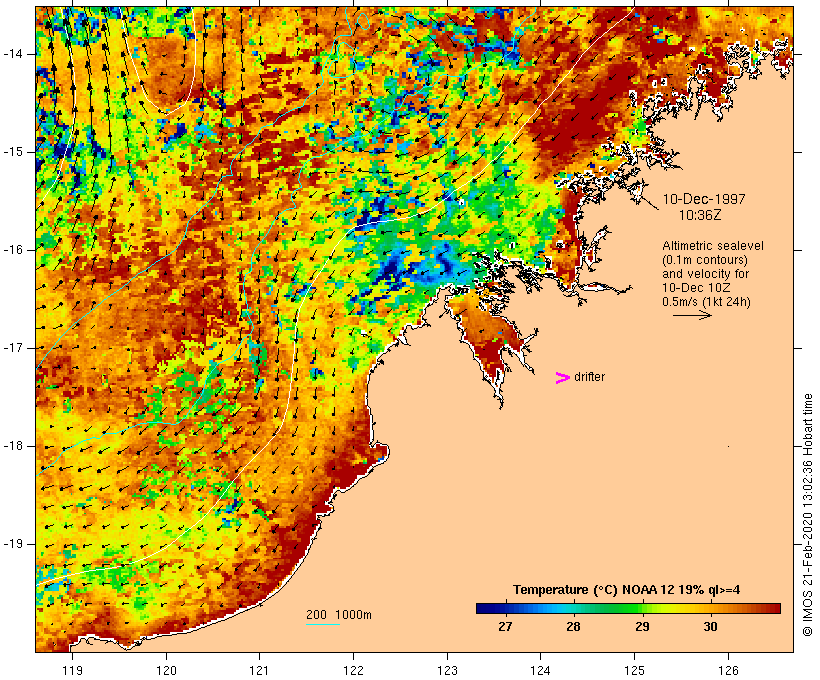Click the colorbar title 'Temperature (°C) NOAA 12 19% ql>=4'

pos(627,590)
